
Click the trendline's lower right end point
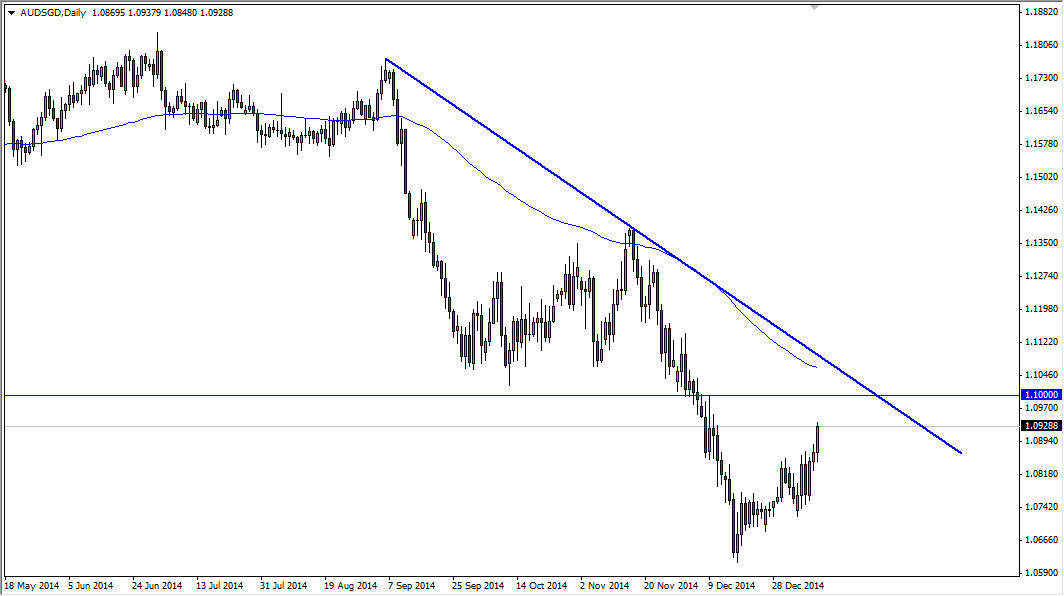961,453
